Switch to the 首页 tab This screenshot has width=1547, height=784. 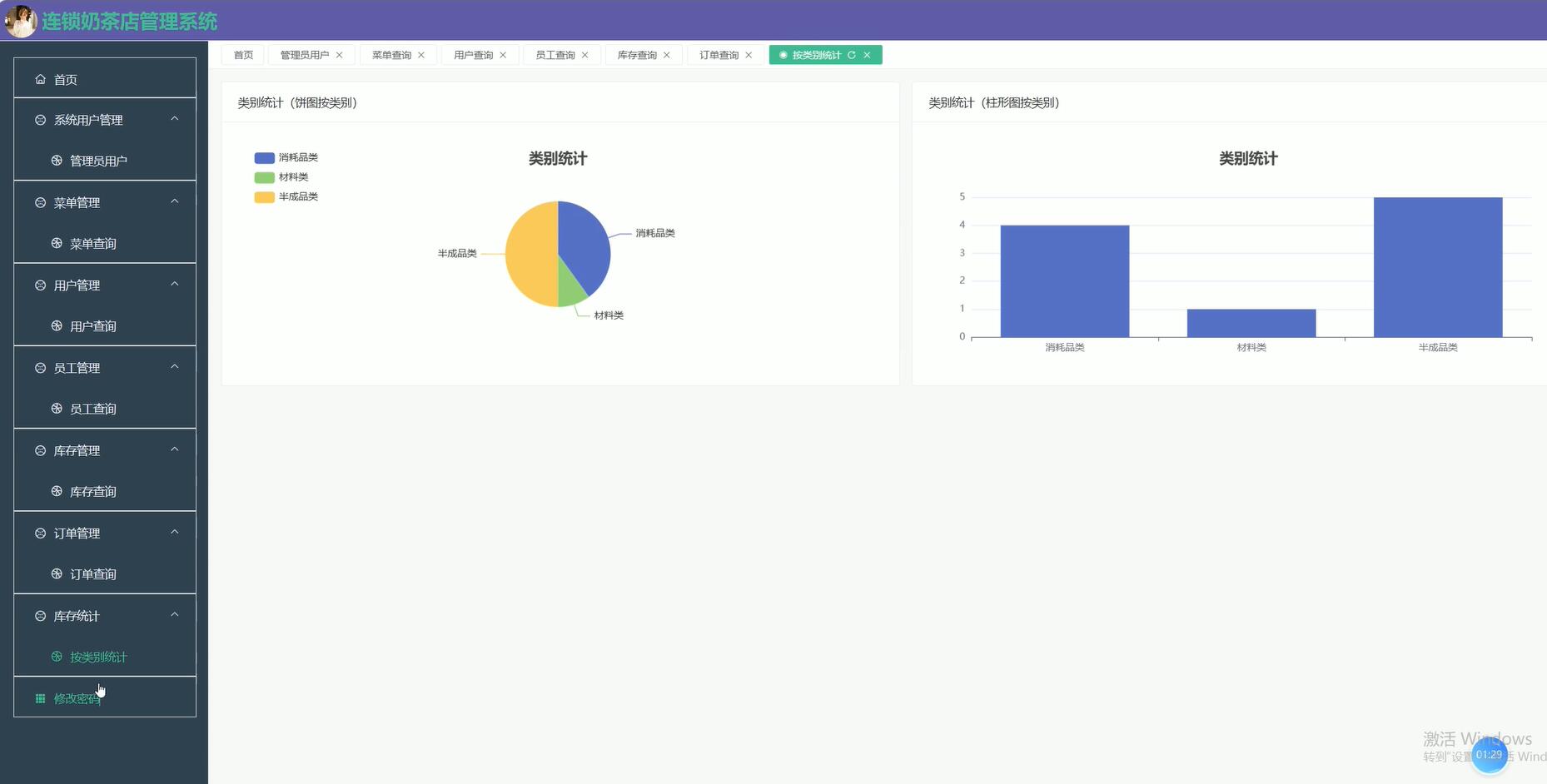242,55
